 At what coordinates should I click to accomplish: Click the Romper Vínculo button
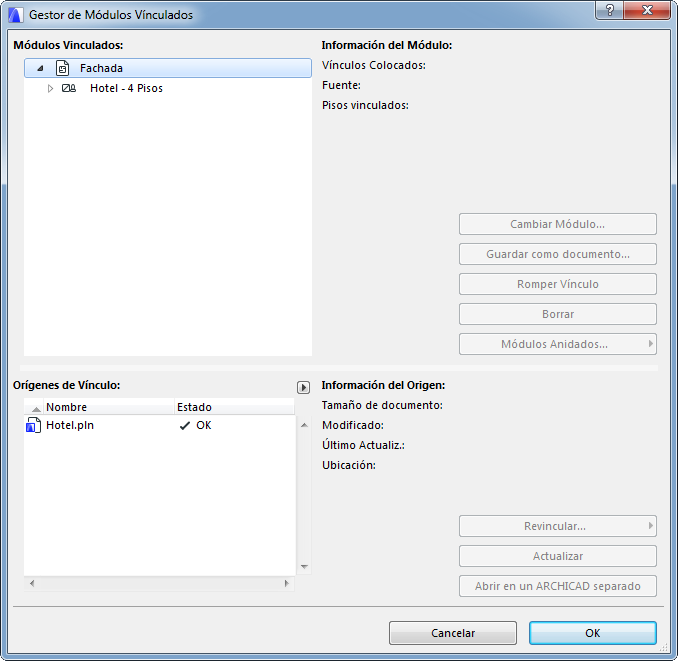click(x=558, y=284)
